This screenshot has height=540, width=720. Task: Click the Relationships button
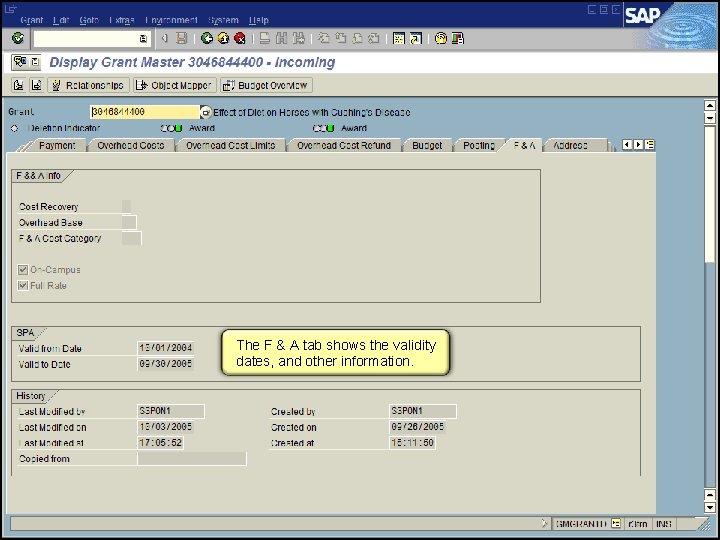pyautogui.click(x=88, y=85)
